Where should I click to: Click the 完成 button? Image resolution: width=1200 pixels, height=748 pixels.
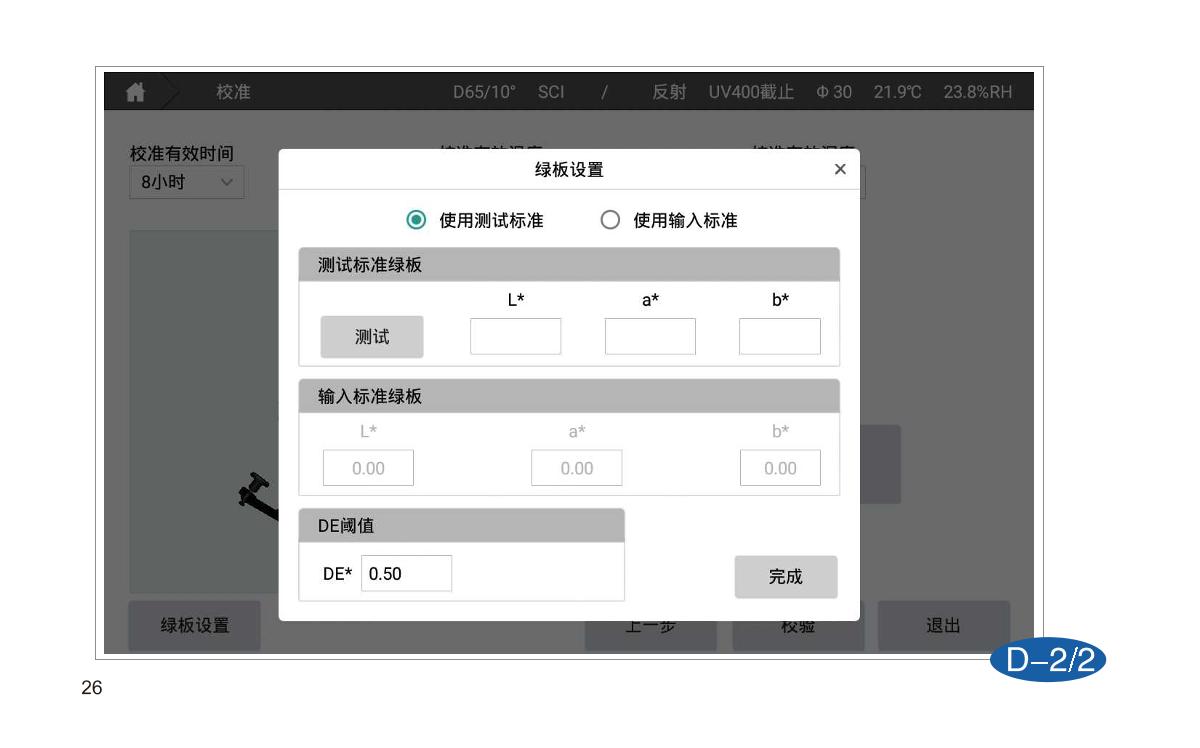pyautogui.click(x=785, y=577)
